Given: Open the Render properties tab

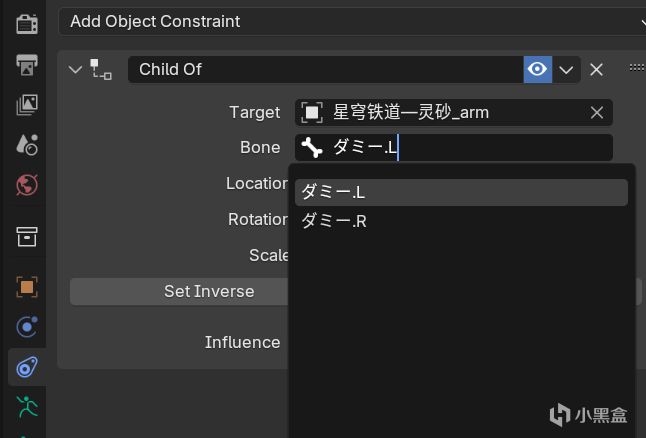Looking at the screenshot, I should tap(26, 24).
